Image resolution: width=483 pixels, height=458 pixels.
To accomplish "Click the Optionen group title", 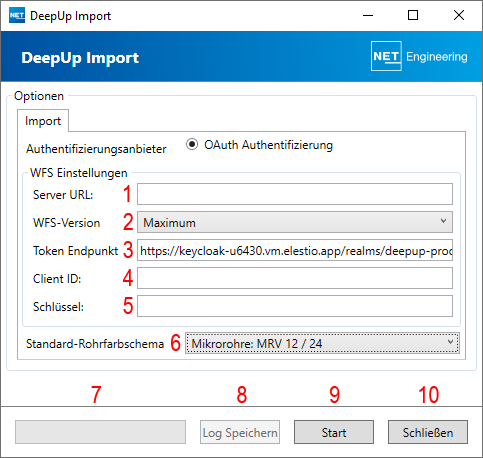I will point(39,96).
